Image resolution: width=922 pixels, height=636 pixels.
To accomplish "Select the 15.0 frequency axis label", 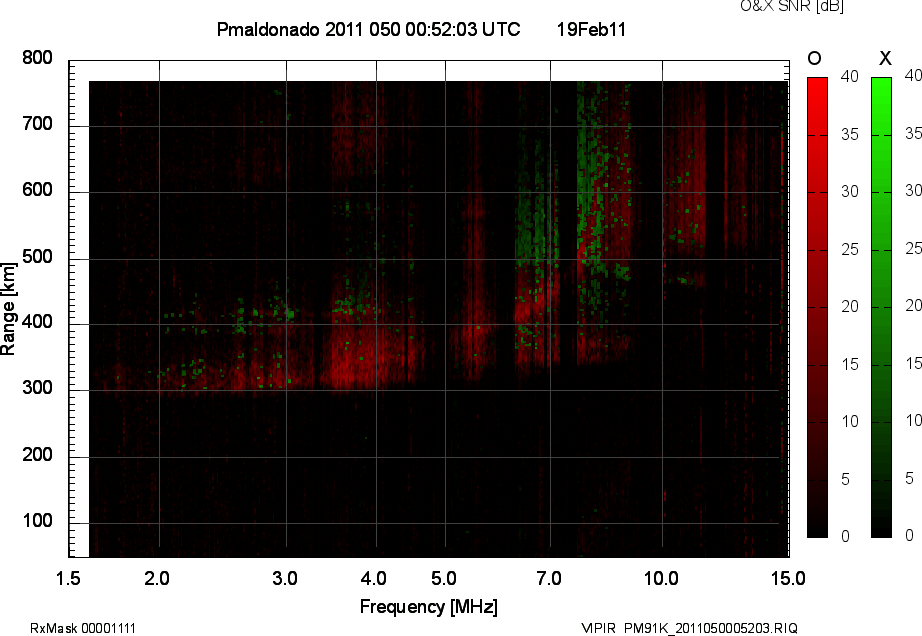I will coord(789,579).
